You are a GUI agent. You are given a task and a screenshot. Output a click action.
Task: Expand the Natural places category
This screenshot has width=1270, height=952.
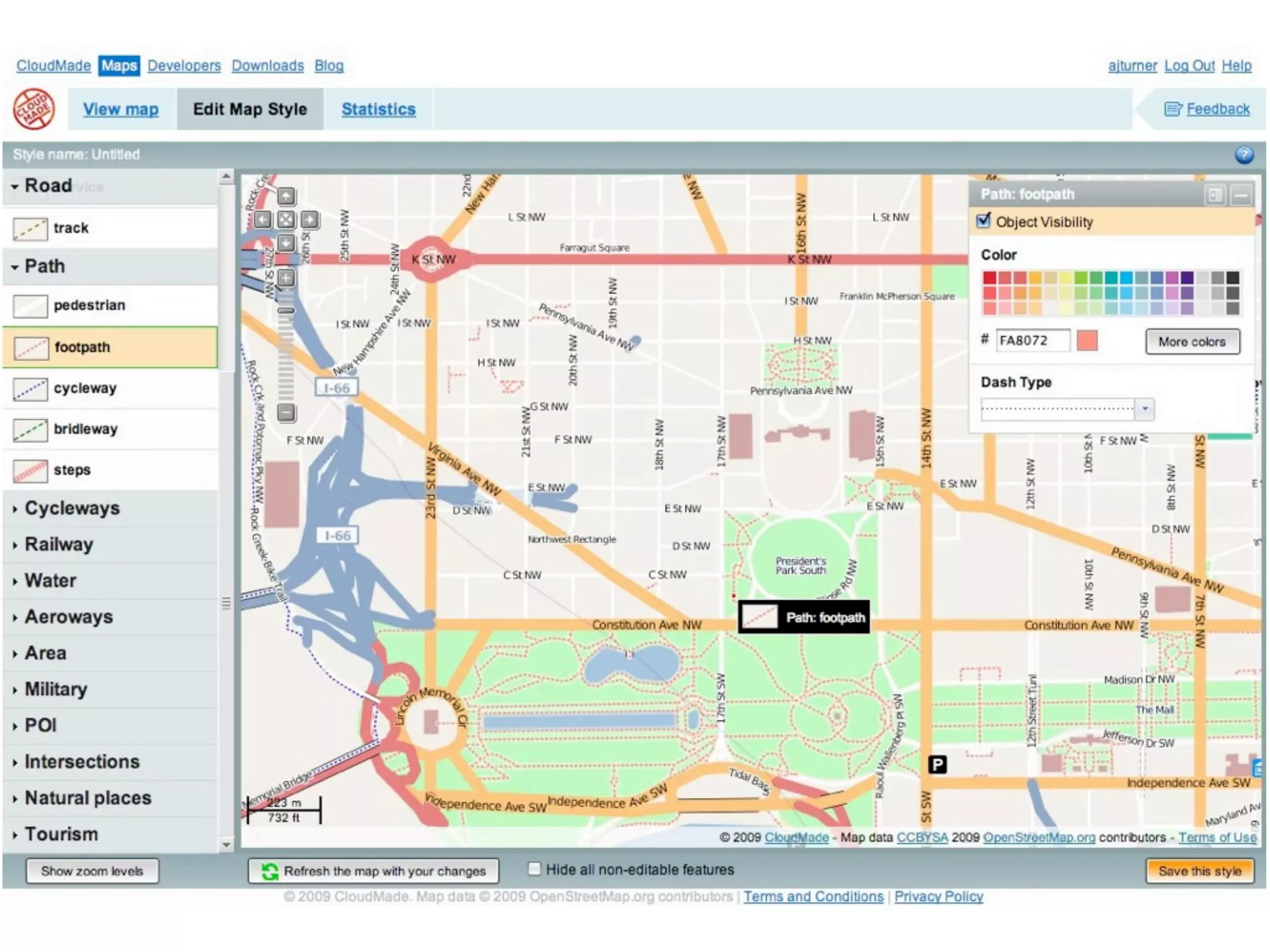(x=87, y=798)
